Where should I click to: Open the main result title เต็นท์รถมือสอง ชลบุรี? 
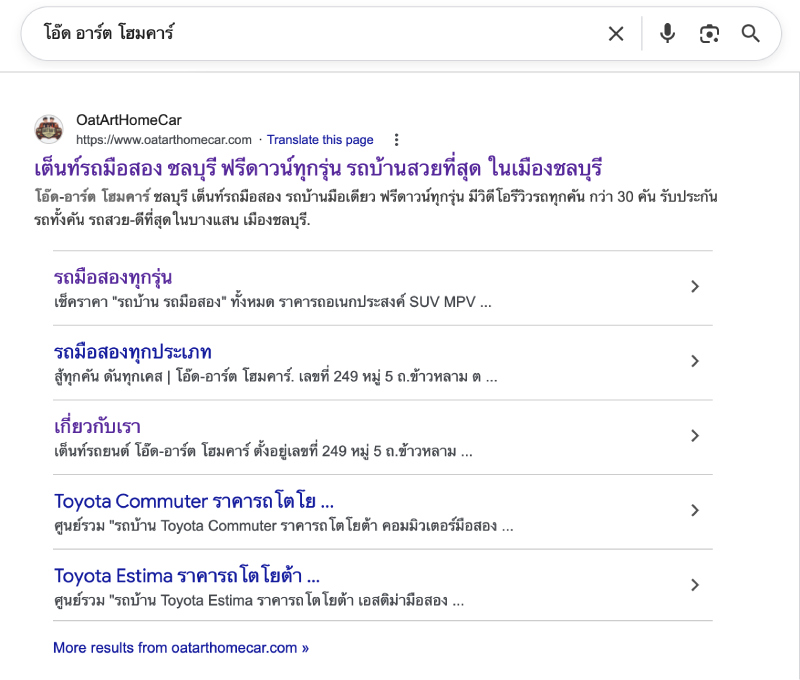318,168
